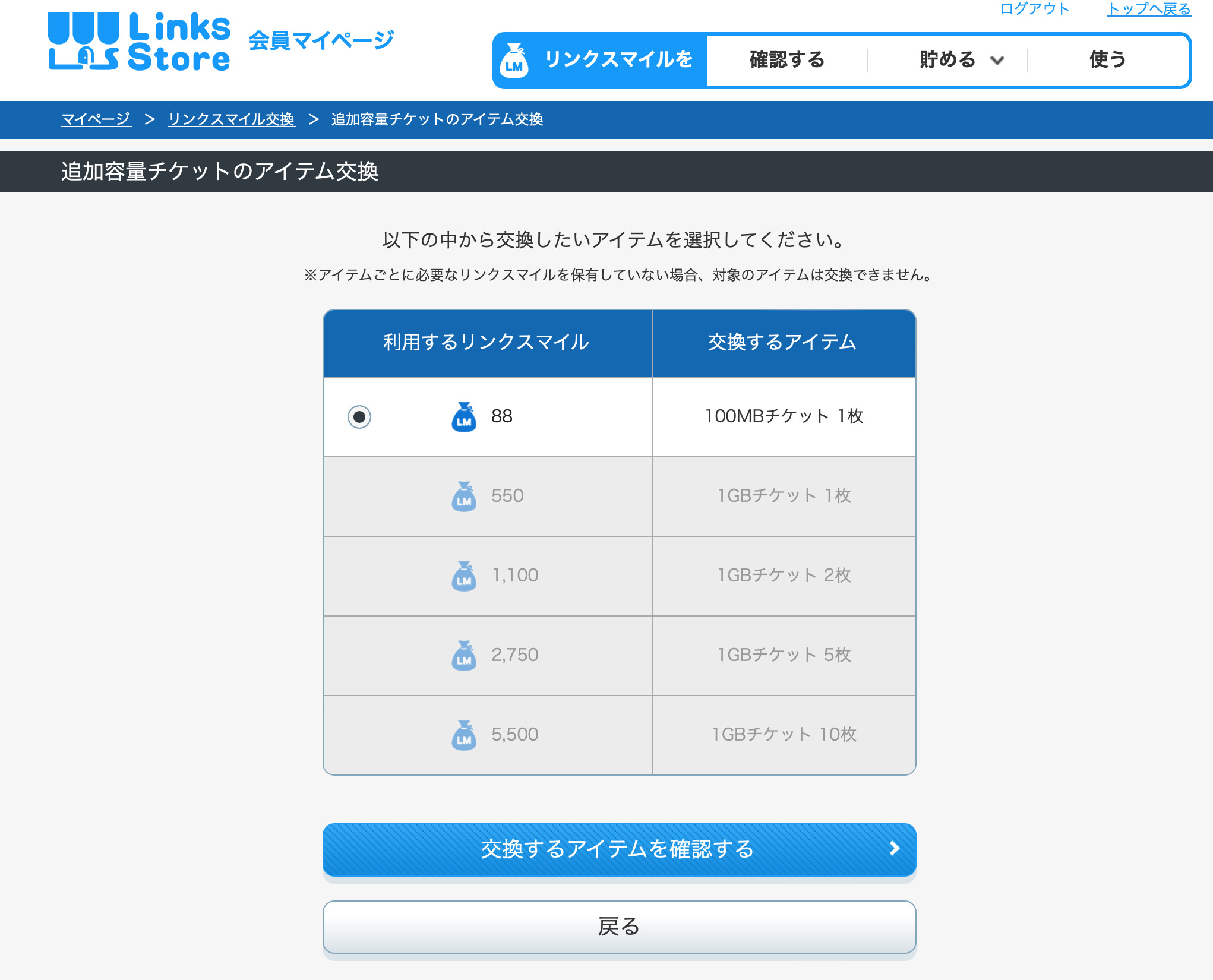The width and height of the screenshot is (1213, 980).
Task: Open the 確認する menu item
Action: (x=787, y=60)
